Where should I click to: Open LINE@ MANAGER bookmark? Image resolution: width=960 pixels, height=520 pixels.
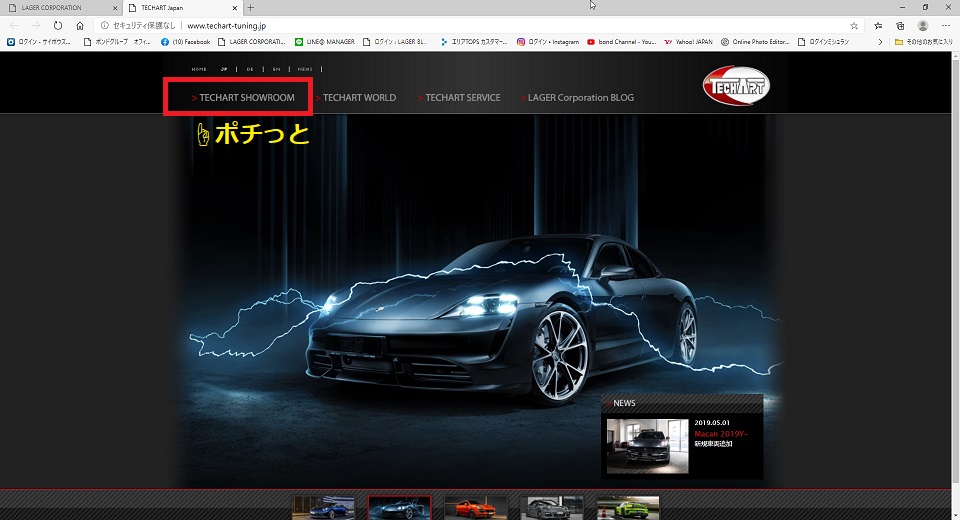point(327,42)
